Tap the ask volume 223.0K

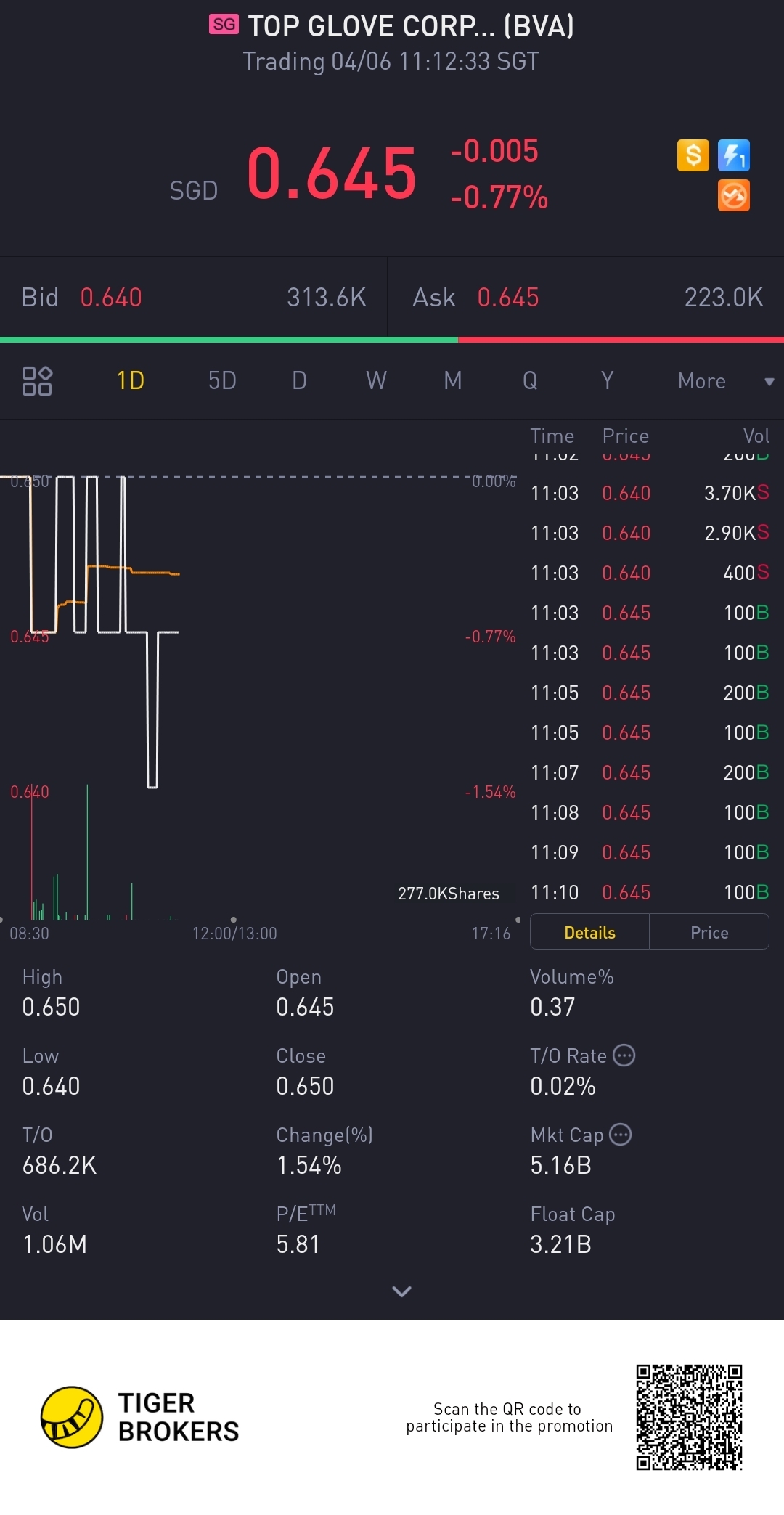point(724,298)
